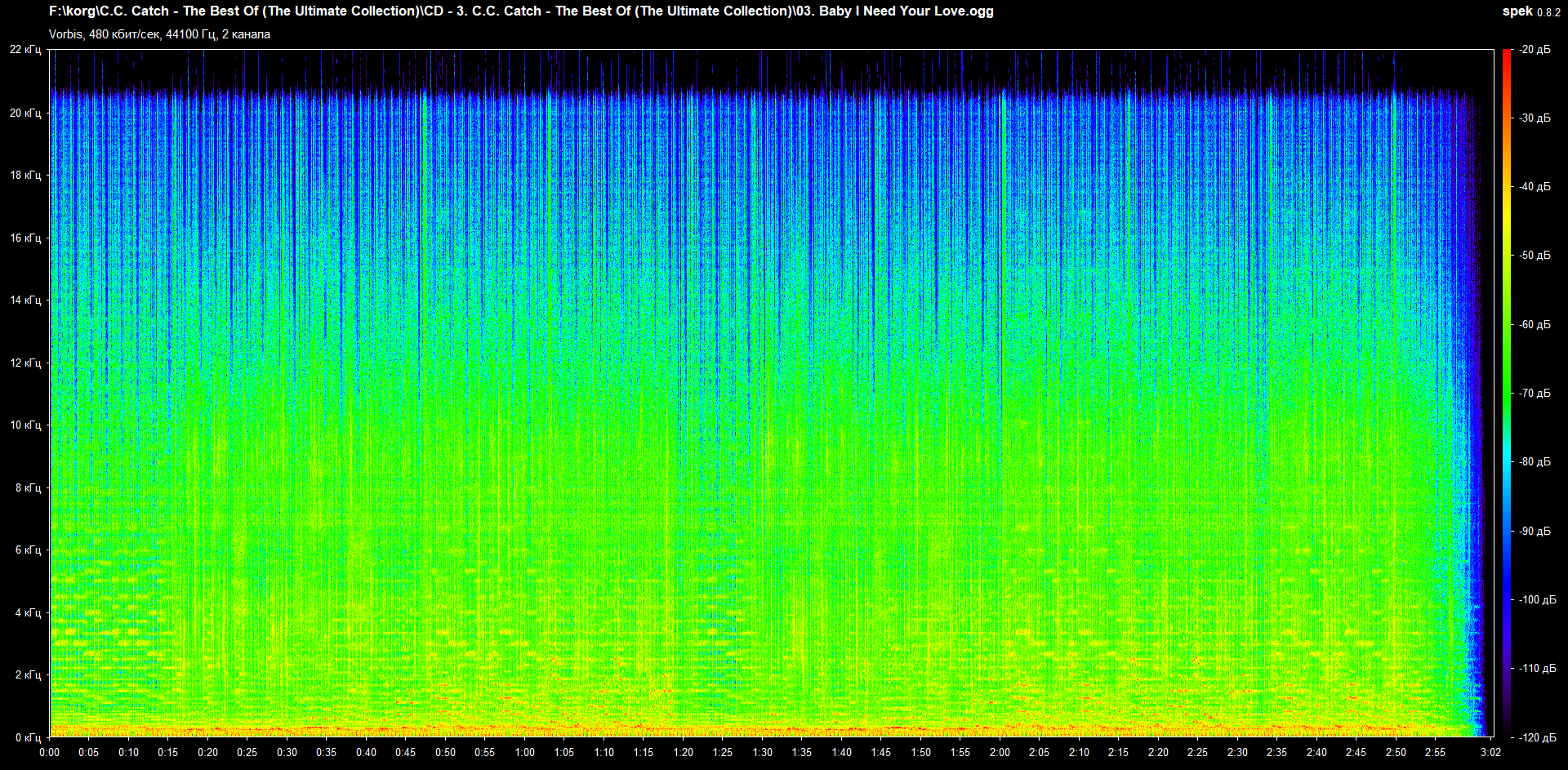Click the 6 кГц frequency axis label
Image resolution: width=1568 pixels, height=770 pixels.
coord(28,550)
